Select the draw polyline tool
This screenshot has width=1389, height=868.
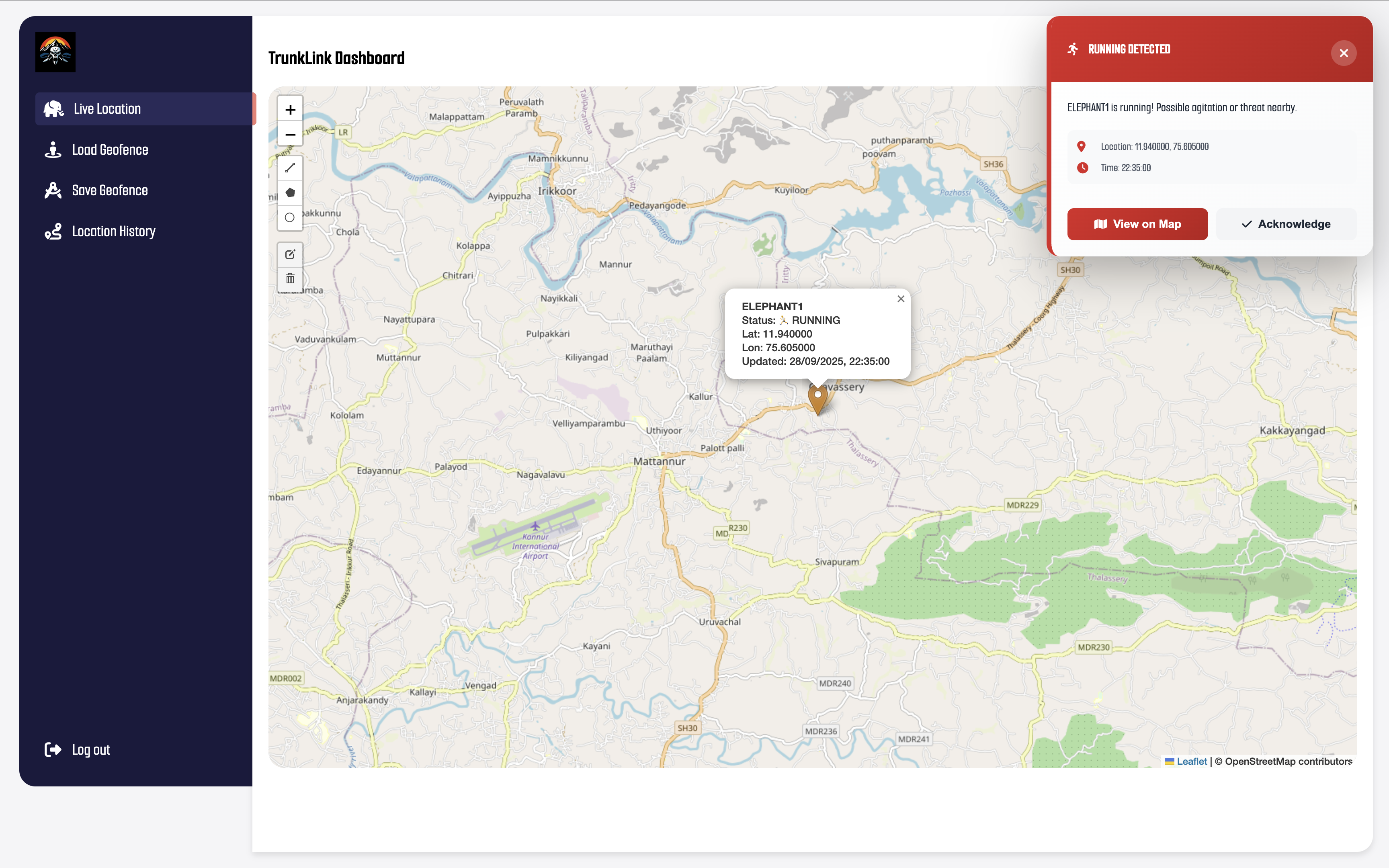(x=291, y=168)
